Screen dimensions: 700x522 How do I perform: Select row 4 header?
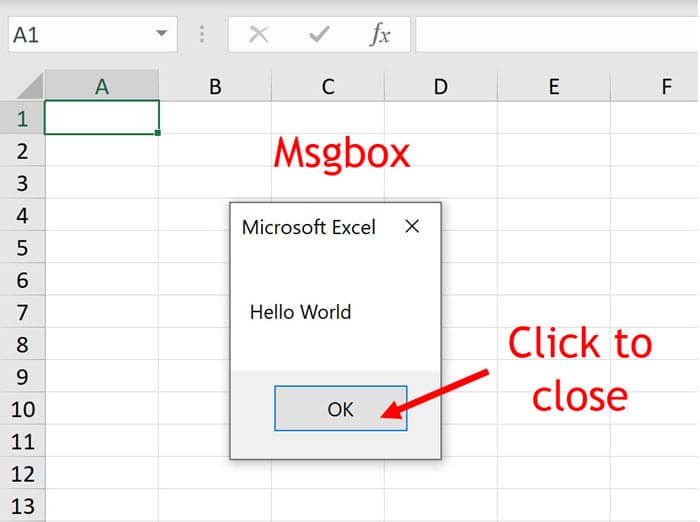tap(22, 215)
